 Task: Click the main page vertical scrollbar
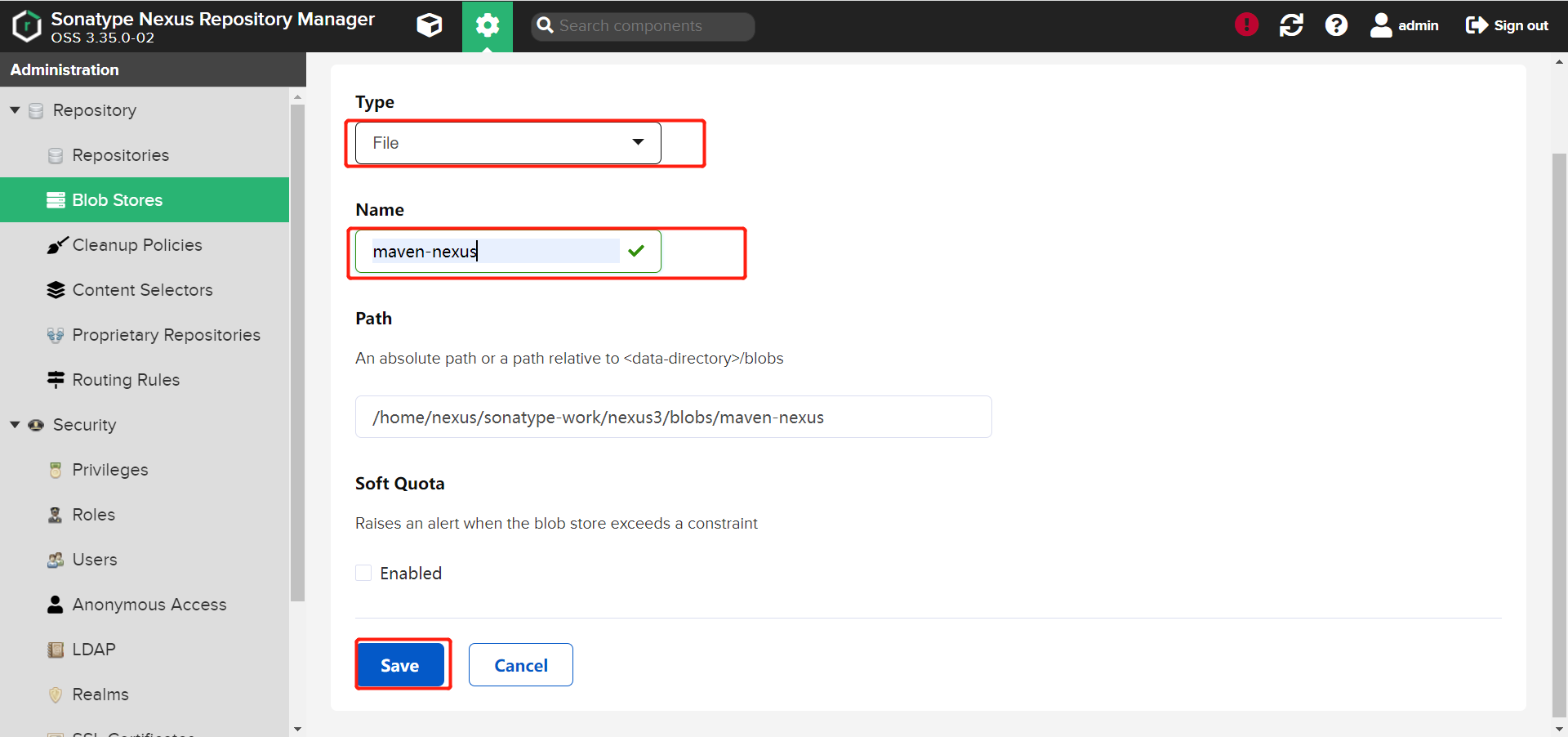[1559, 435]
